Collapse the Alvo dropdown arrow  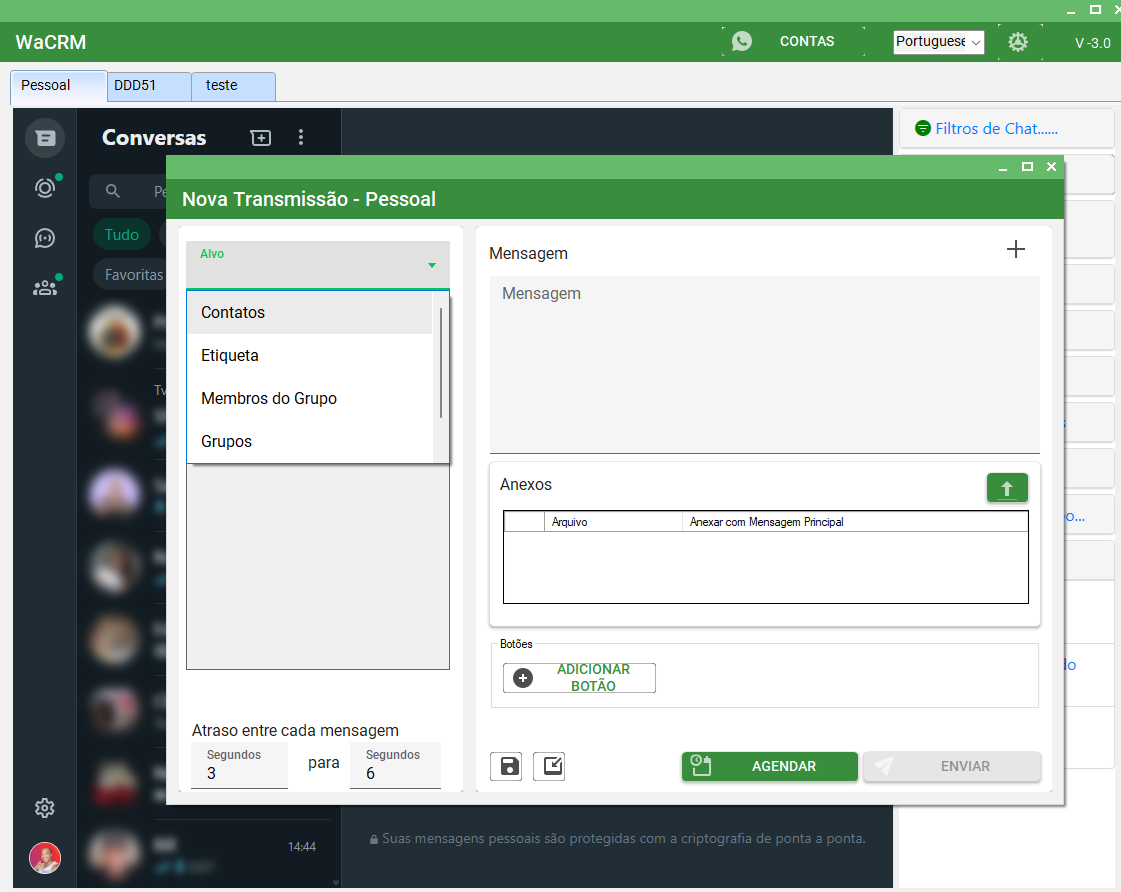pyautogui.click(x=432, y=266)
